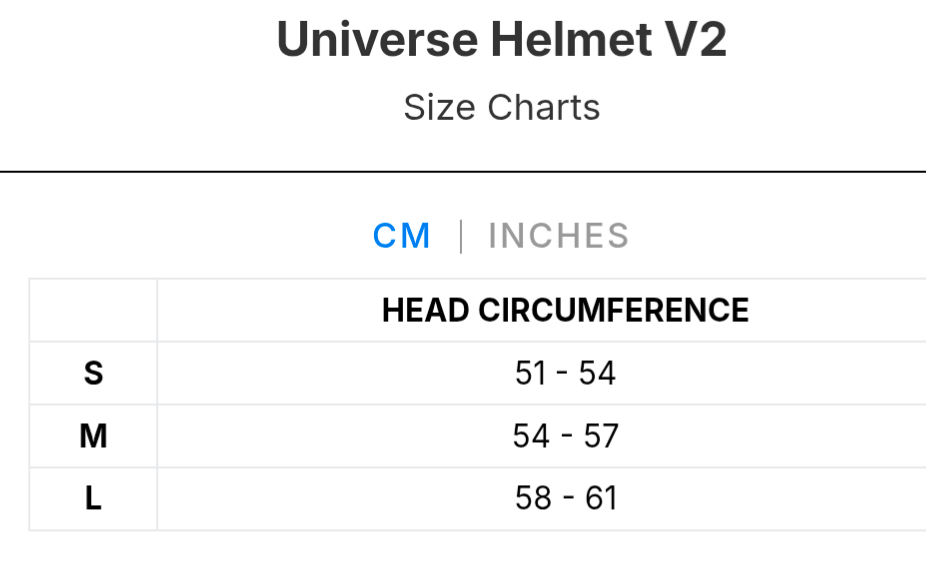Click the empty top-left table header cell
Image resolution: width=926 pixels, height=570 pixels.
coord(93,311)
